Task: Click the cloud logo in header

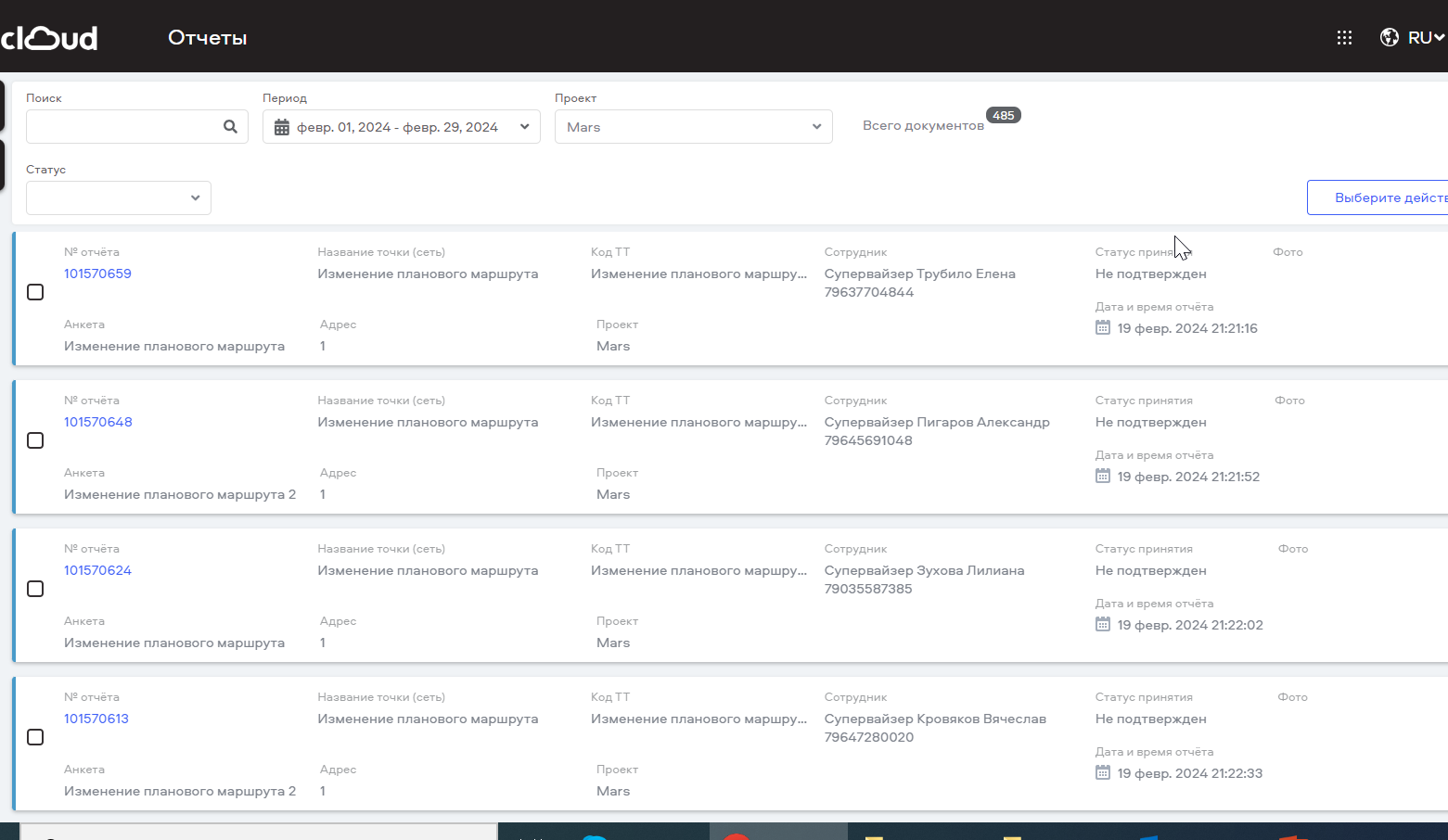Action: click(x=49, y=38)
